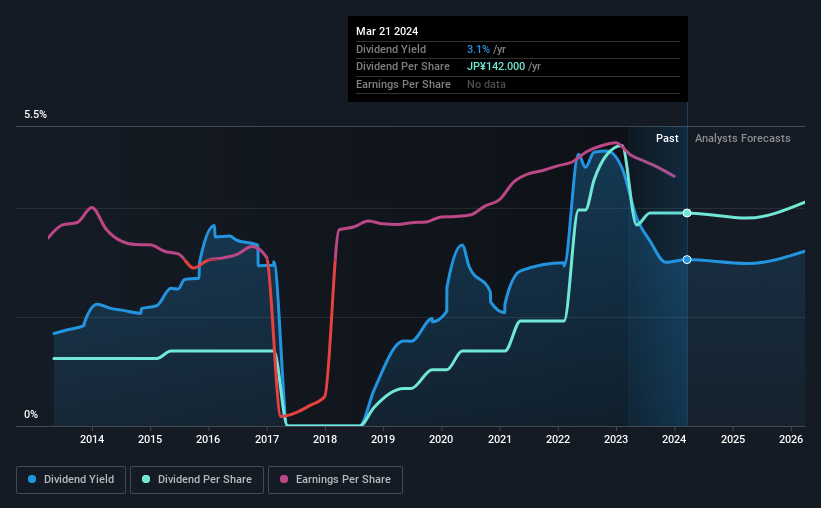Select the 2025 x-axis label
The height and width of the screenshot is (508, 821).
pyautogui.click(x=733, y=439)
